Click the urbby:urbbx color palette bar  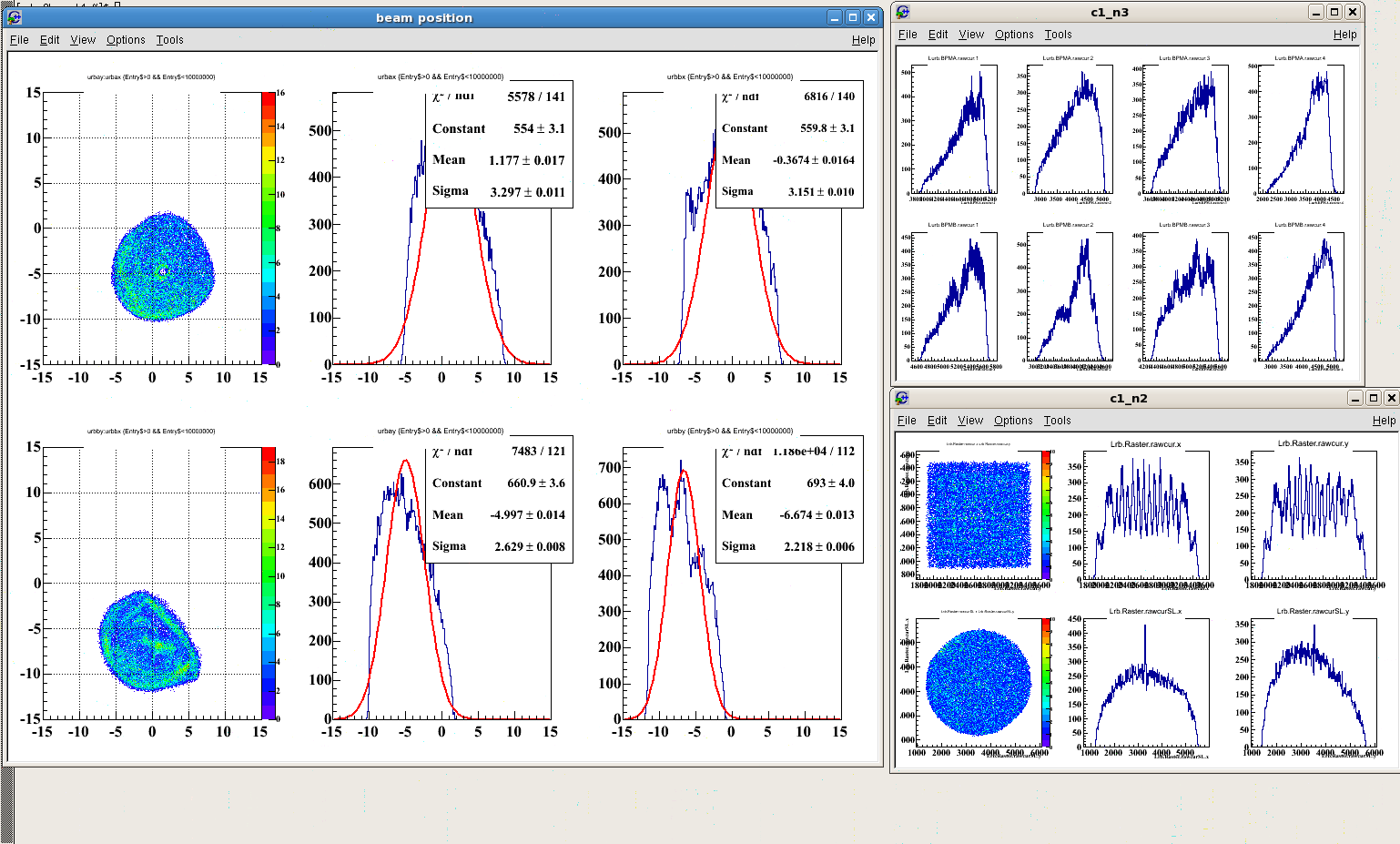[268, 583]
